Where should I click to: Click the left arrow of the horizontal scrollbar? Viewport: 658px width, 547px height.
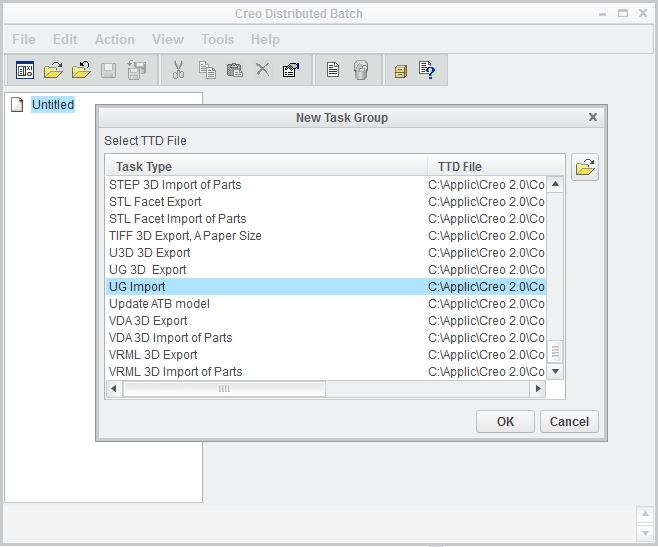113,389
